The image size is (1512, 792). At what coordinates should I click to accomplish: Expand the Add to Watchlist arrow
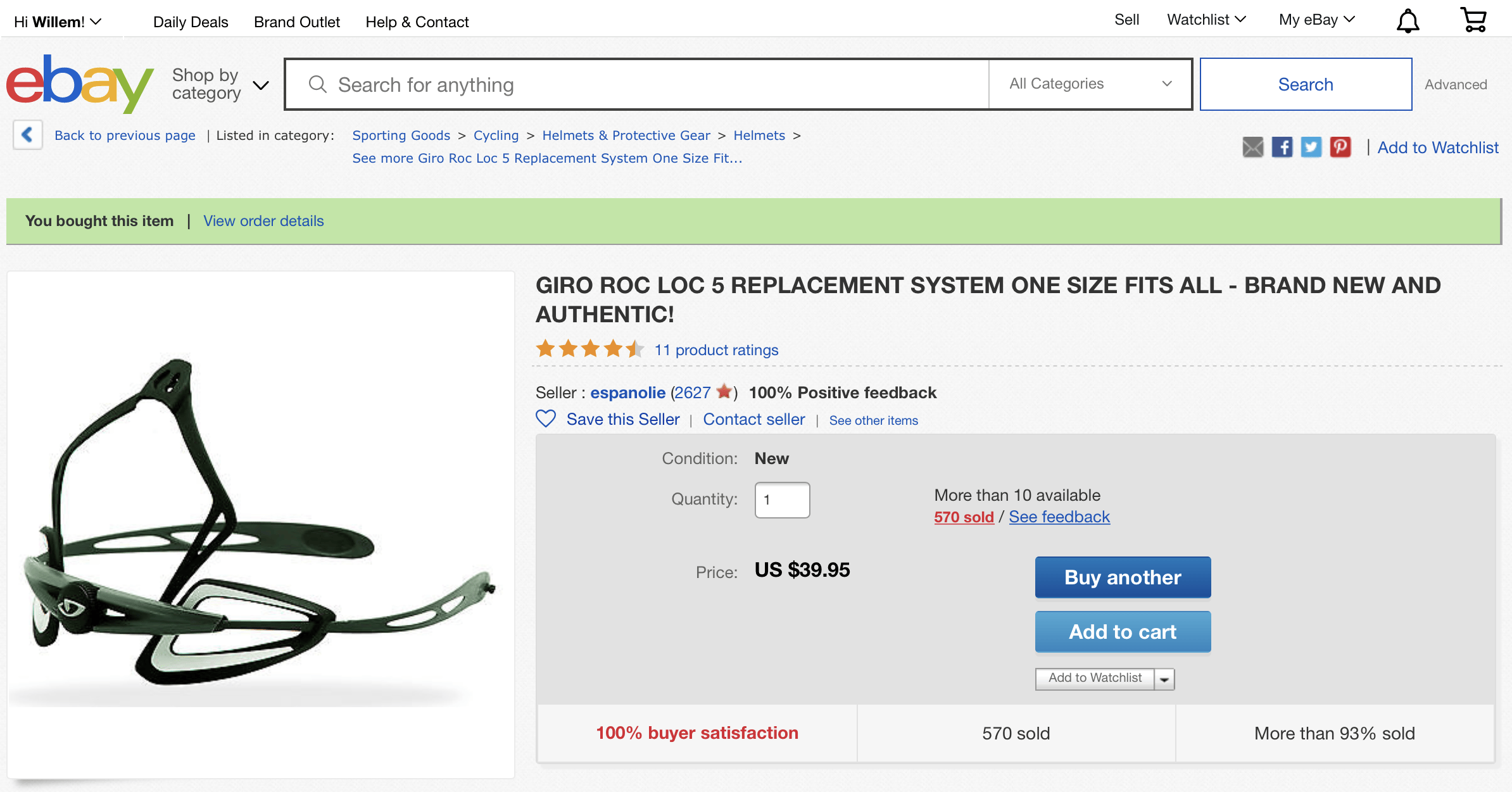pyautogui.click(x=1164, y=679)
